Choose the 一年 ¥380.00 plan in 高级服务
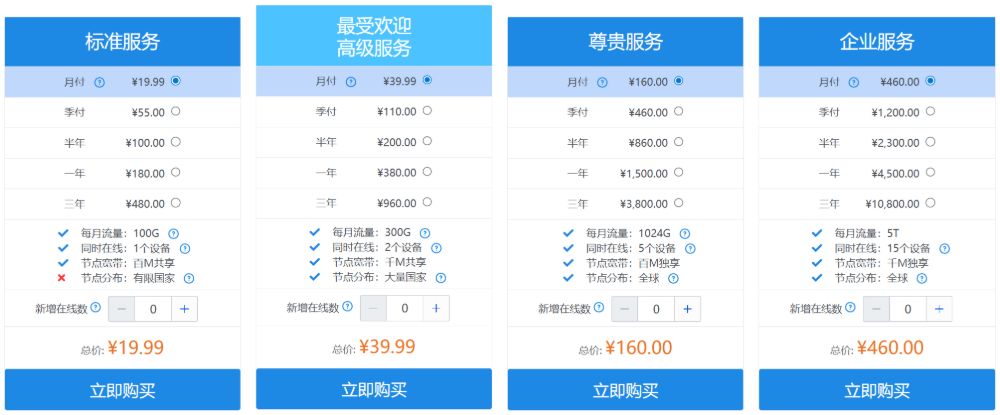Image resolution: width=1000 pixels, height=415 pixels. click(x=427, y=172)
